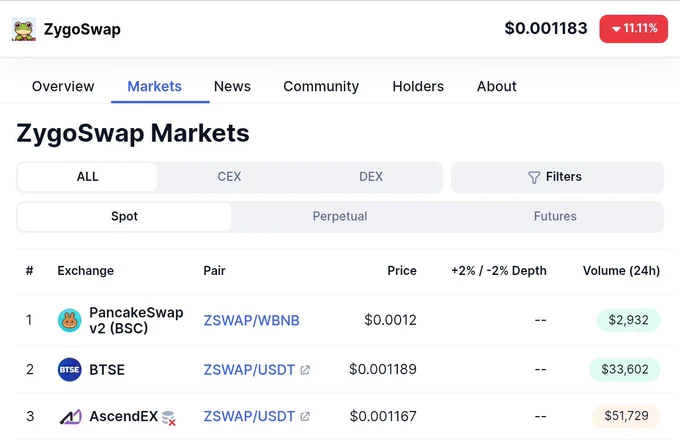Viewport: 680px width, 445px height.
Task: Go to the Holders tab
Action: (418, 86)
